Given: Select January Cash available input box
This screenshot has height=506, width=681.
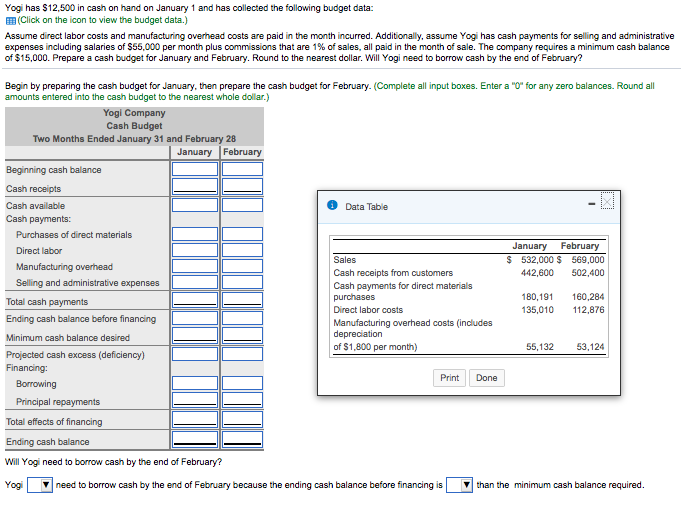Looking at the screenshot, I should click(195, 205).
